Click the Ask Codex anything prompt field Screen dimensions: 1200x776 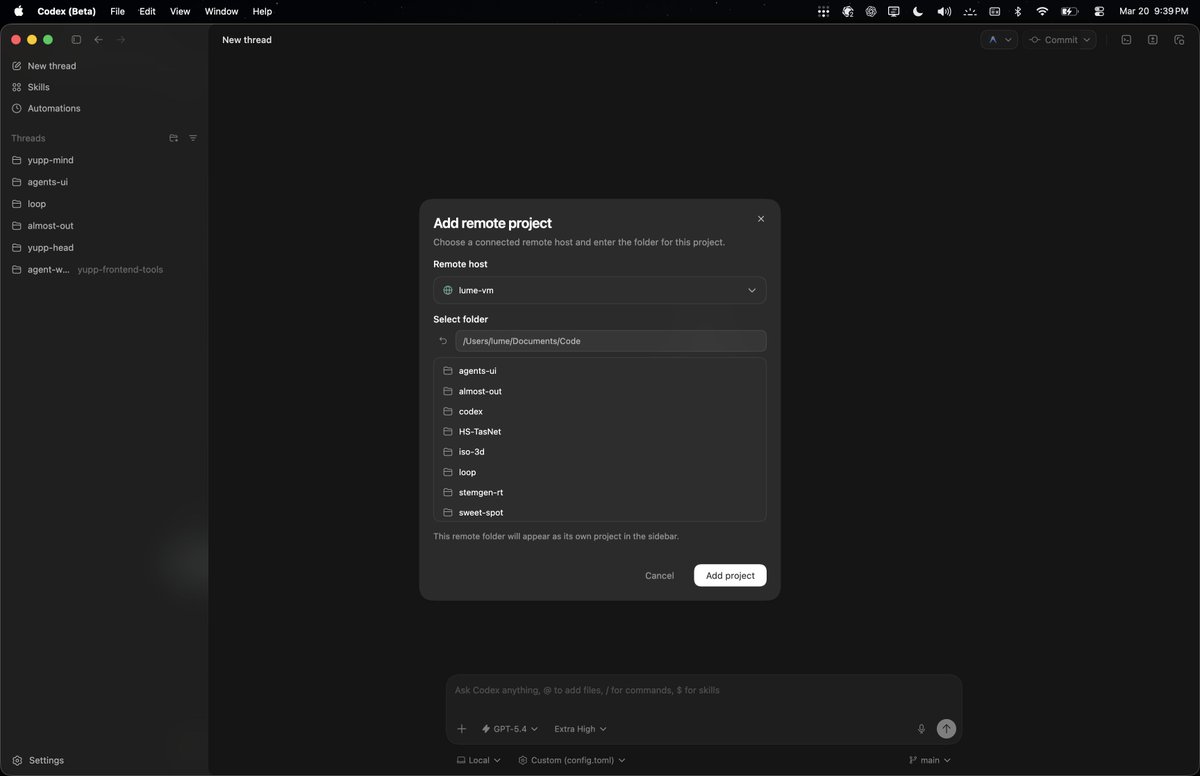click(704, 690)
